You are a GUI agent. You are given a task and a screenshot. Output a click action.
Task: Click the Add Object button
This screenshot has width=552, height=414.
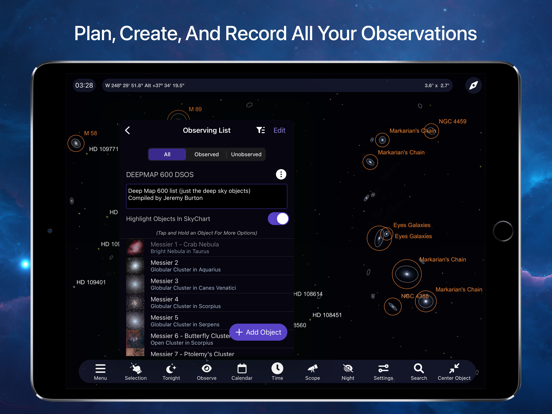(x=258, y=332)
